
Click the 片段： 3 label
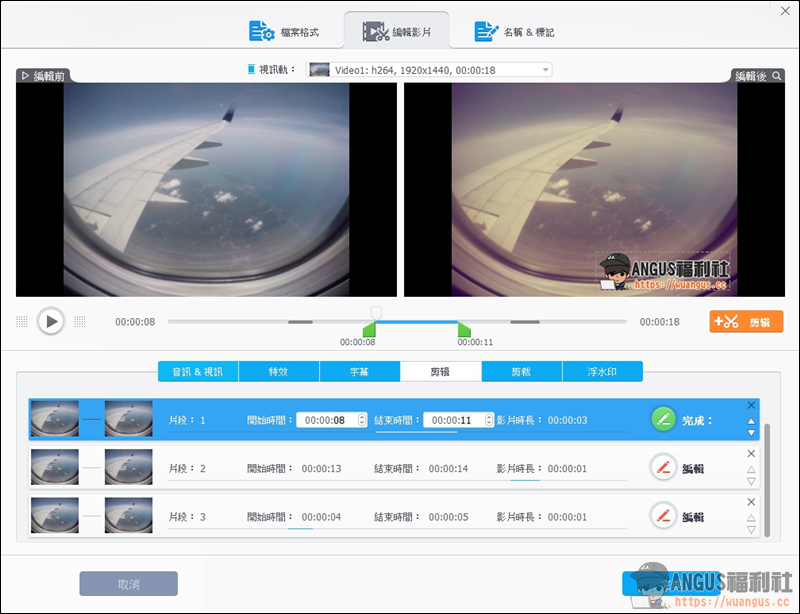pyautogui.click(x=187, y=517)
